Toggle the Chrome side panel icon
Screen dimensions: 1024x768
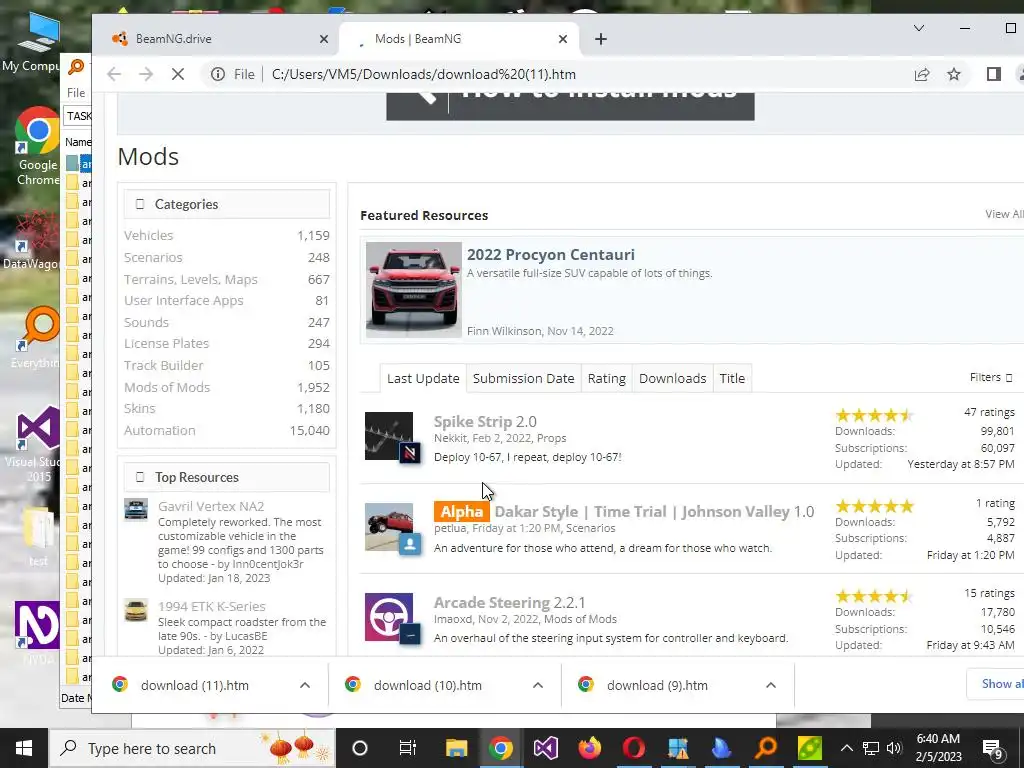point(994,74)
